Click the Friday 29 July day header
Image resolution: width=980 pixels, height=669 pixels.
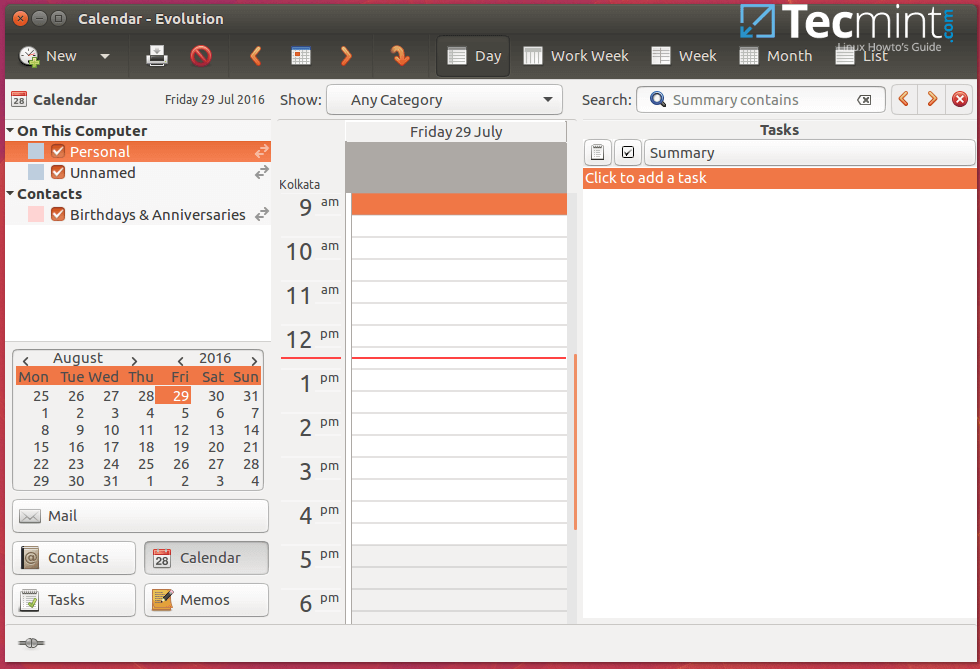(x=456, y=132)
